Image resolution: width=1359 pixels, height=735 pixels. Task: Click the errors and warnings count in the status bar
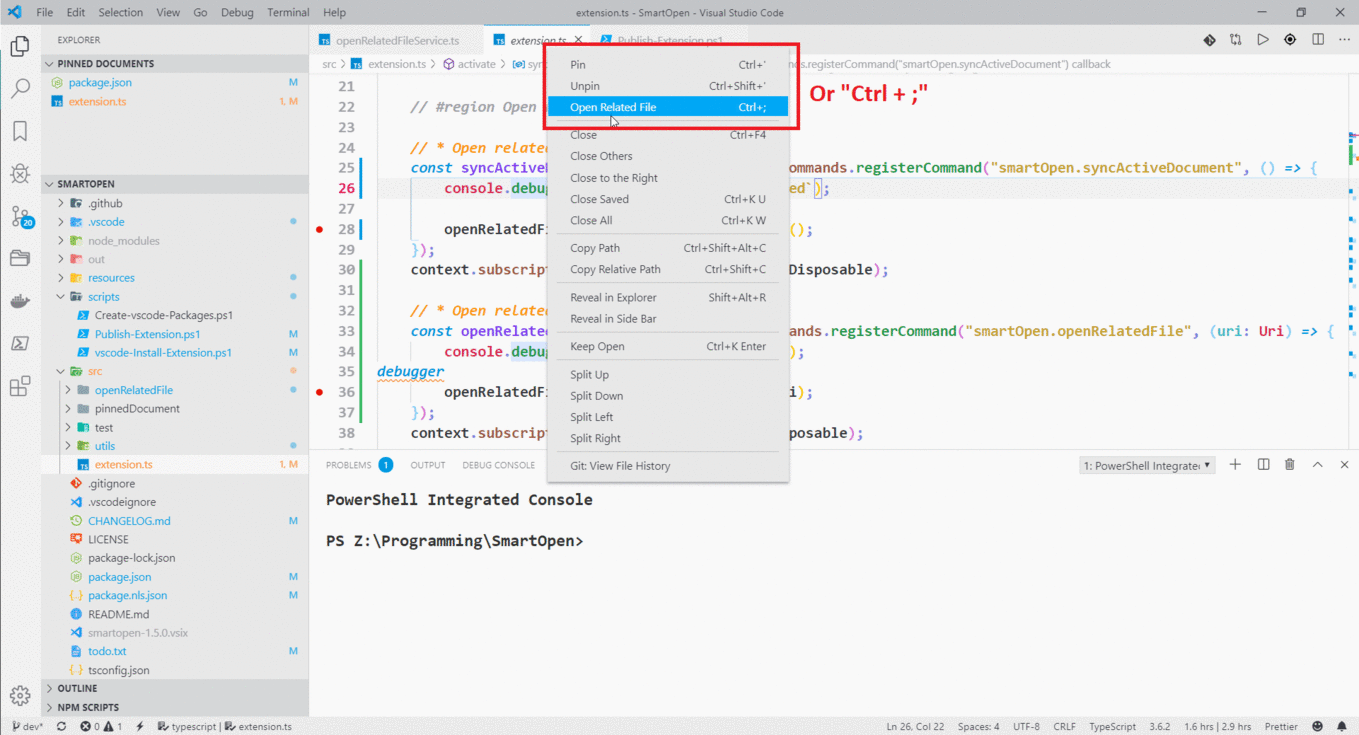click(x=101, y=727)
